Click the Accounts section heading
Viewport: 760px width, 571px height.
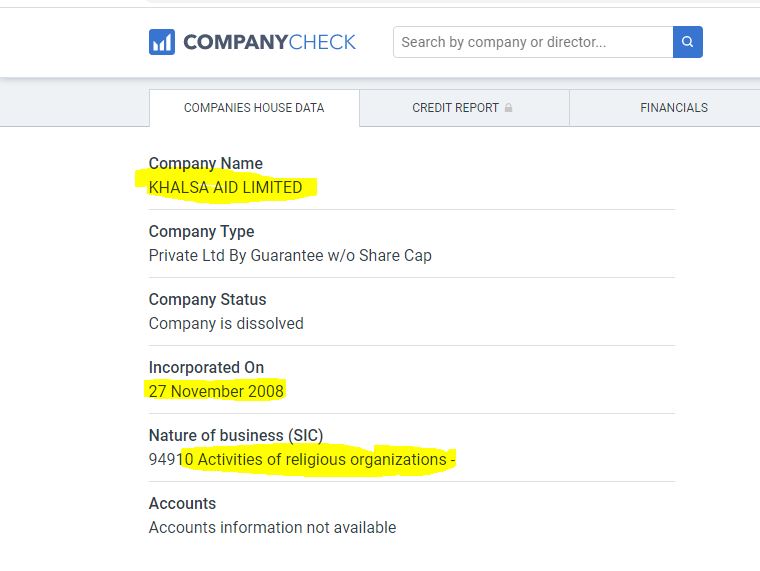182,504
